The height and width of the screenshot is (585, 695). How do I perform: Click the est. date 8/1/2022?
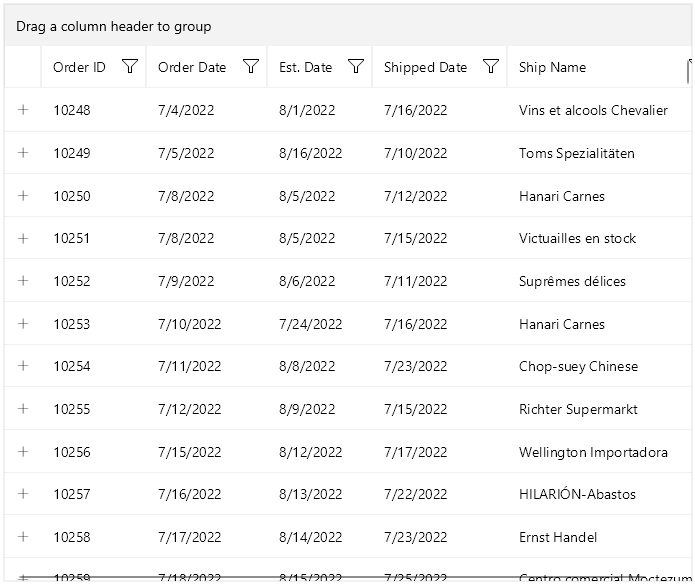pos(307,110)
